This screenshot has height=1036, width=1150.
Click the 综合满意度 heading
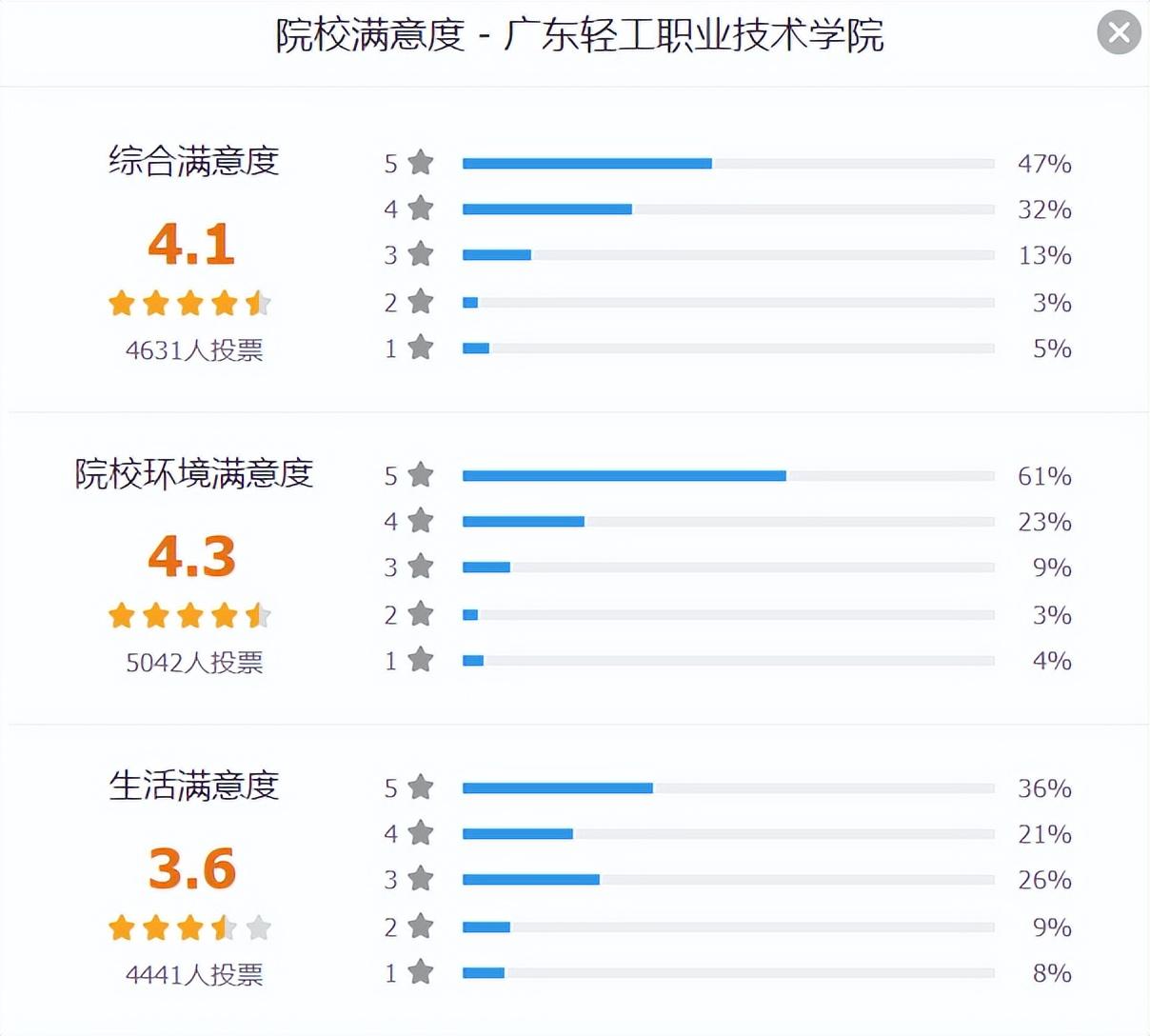[193, 161]
